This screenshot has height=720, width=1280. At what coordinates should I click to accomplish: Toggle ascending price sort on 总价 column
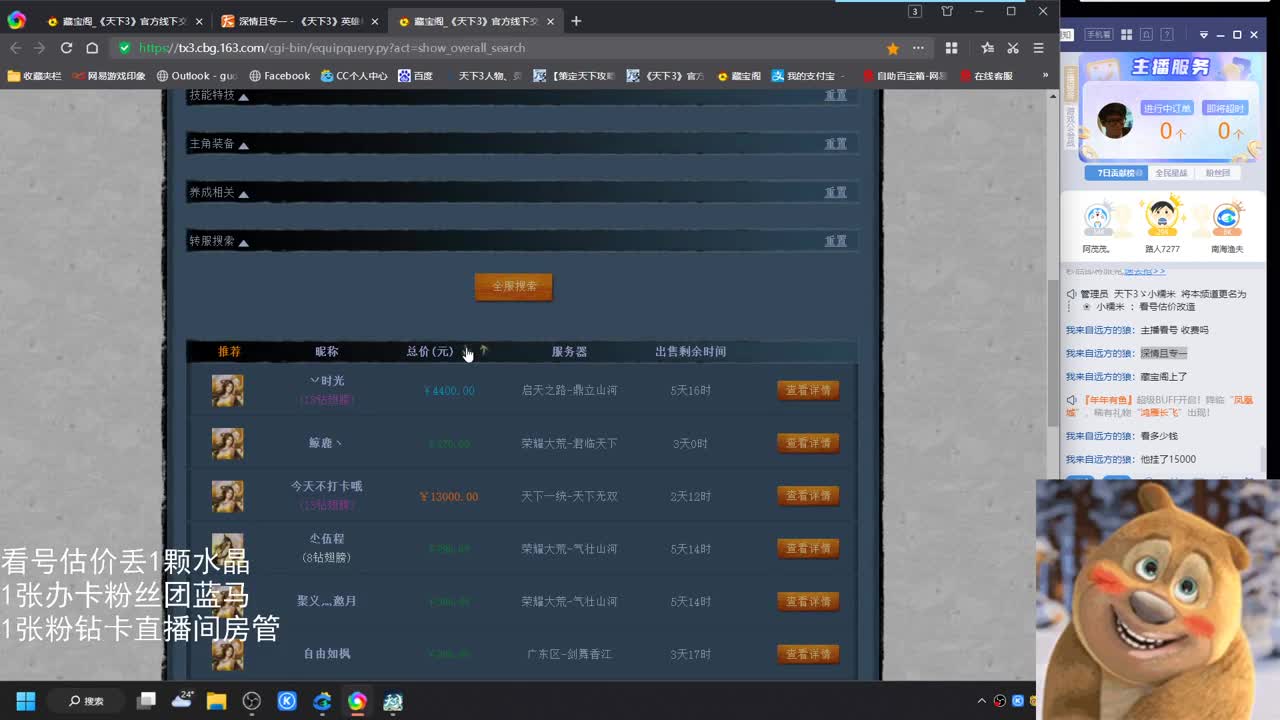(483, 351)
